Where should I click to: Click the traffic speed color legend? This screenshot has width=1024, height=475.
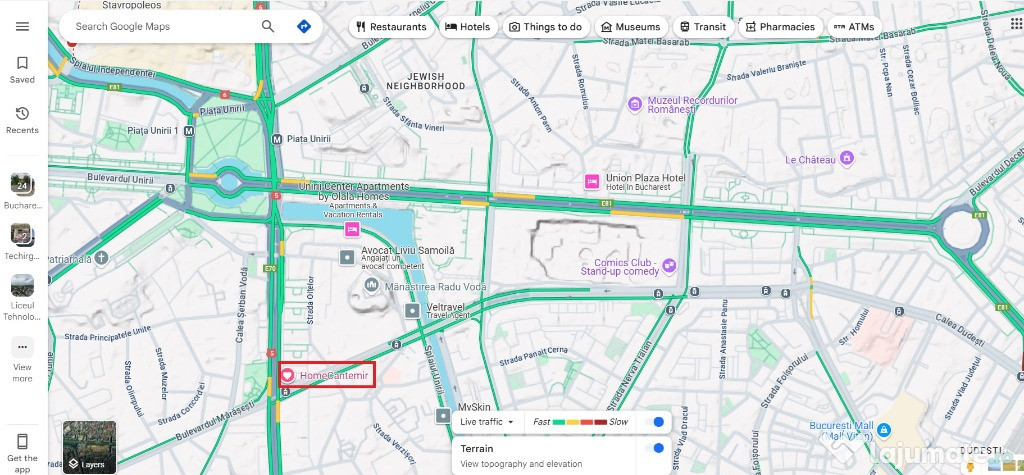click(580, 422)
